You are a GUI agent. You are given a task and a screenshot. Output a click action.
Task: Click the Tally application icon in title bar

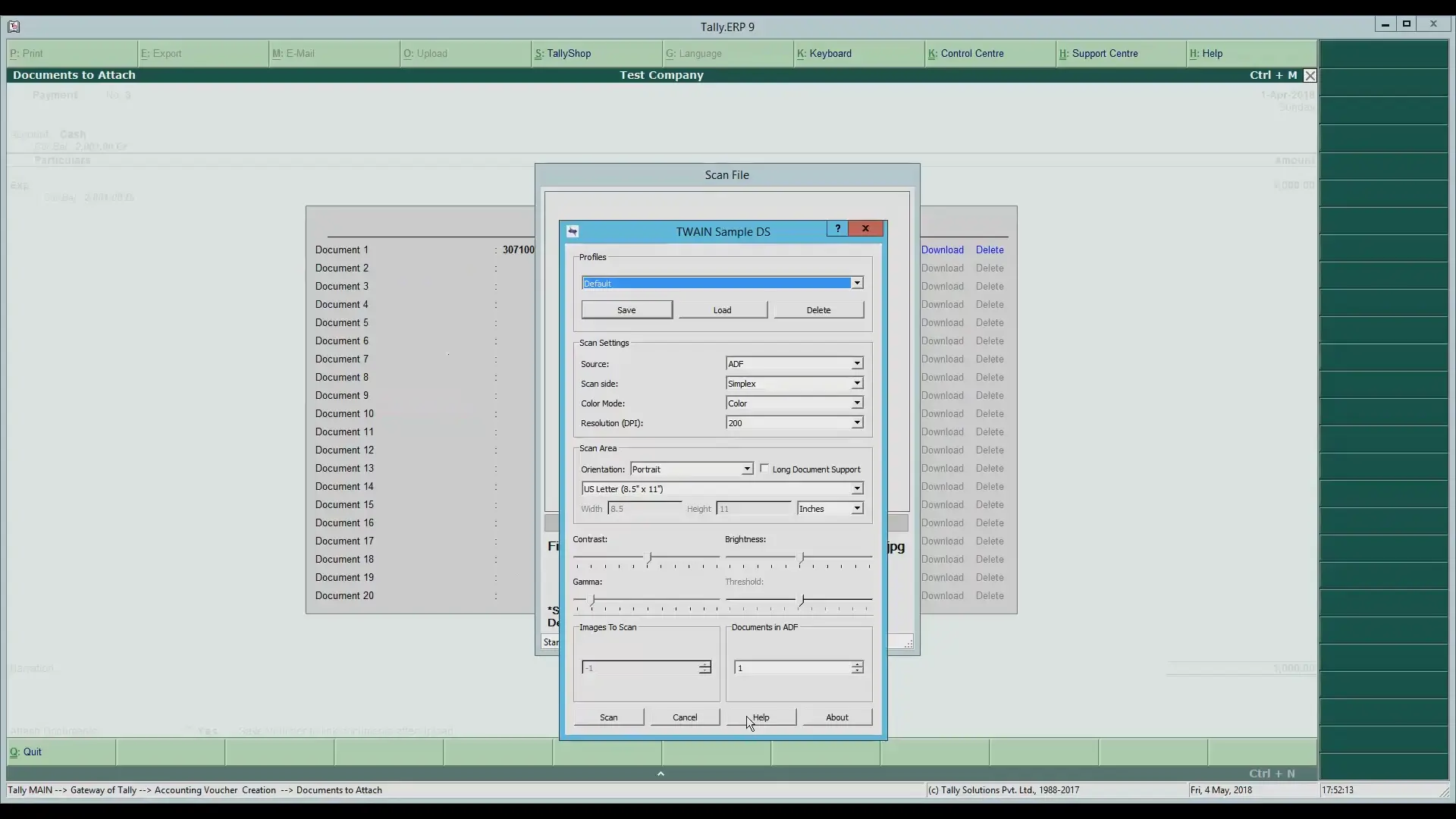[x=14, y=27]
